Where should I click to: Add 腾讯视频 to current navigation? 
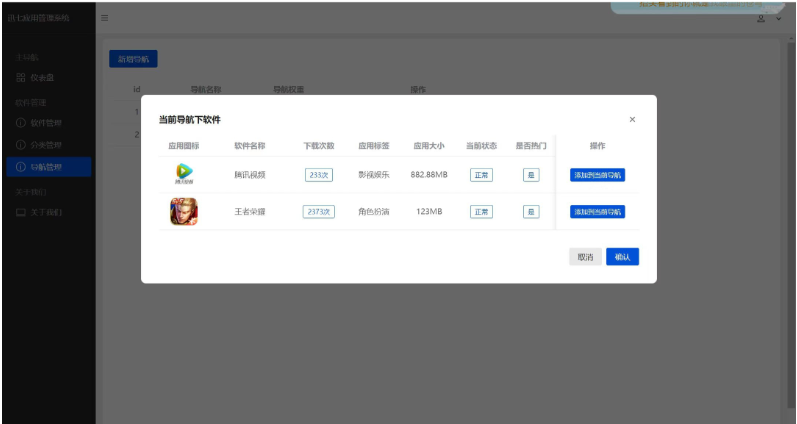(x=597, y=175)
